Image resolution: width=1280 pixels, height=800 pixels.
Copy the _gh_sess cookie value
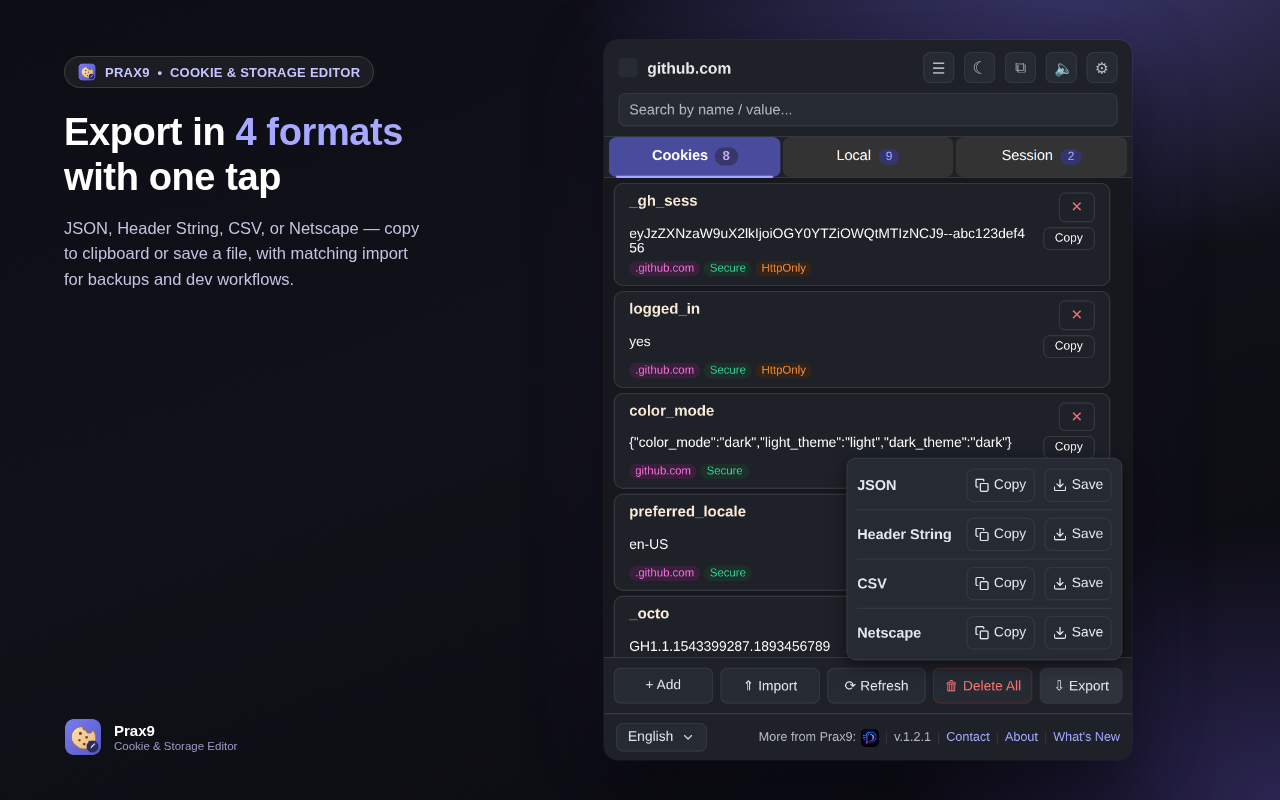1069,238
